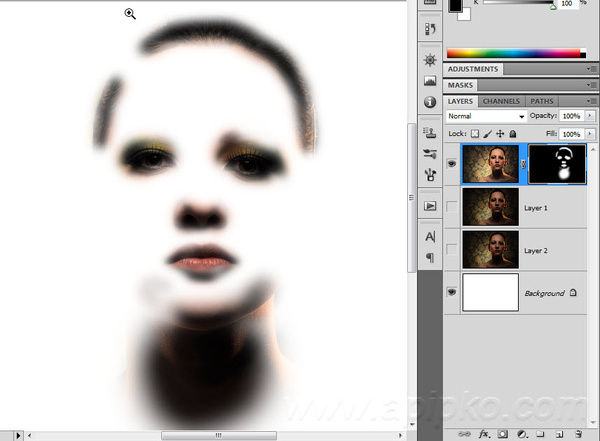The width and height of the screenshot is (600, 441).
Task: Click the Delete layer trash icon
Action: click(578, 434)
